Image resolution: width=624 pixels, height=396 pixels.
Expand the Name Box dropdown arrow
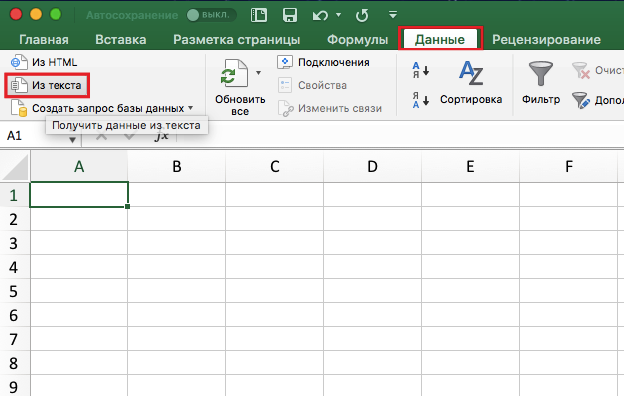point(72,139)
